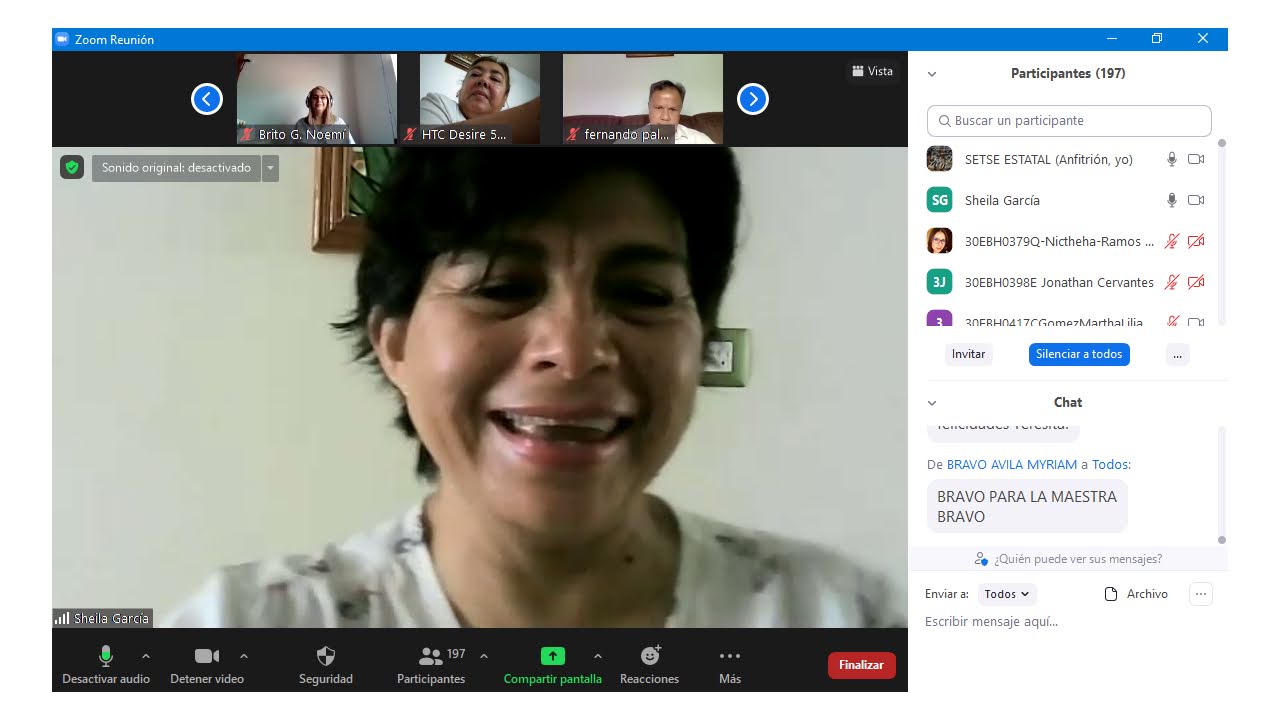1280x720 pixels.
Task: Click green Compartir pantalla share button
Action: 553,664
